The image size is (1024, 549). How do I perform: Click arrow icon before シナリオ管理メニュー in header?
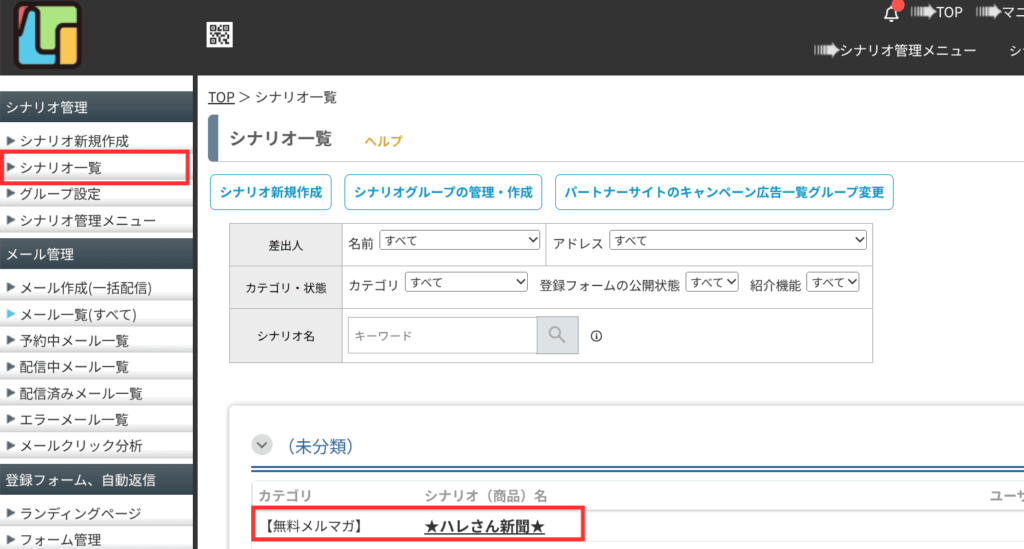tap(826, 50)
